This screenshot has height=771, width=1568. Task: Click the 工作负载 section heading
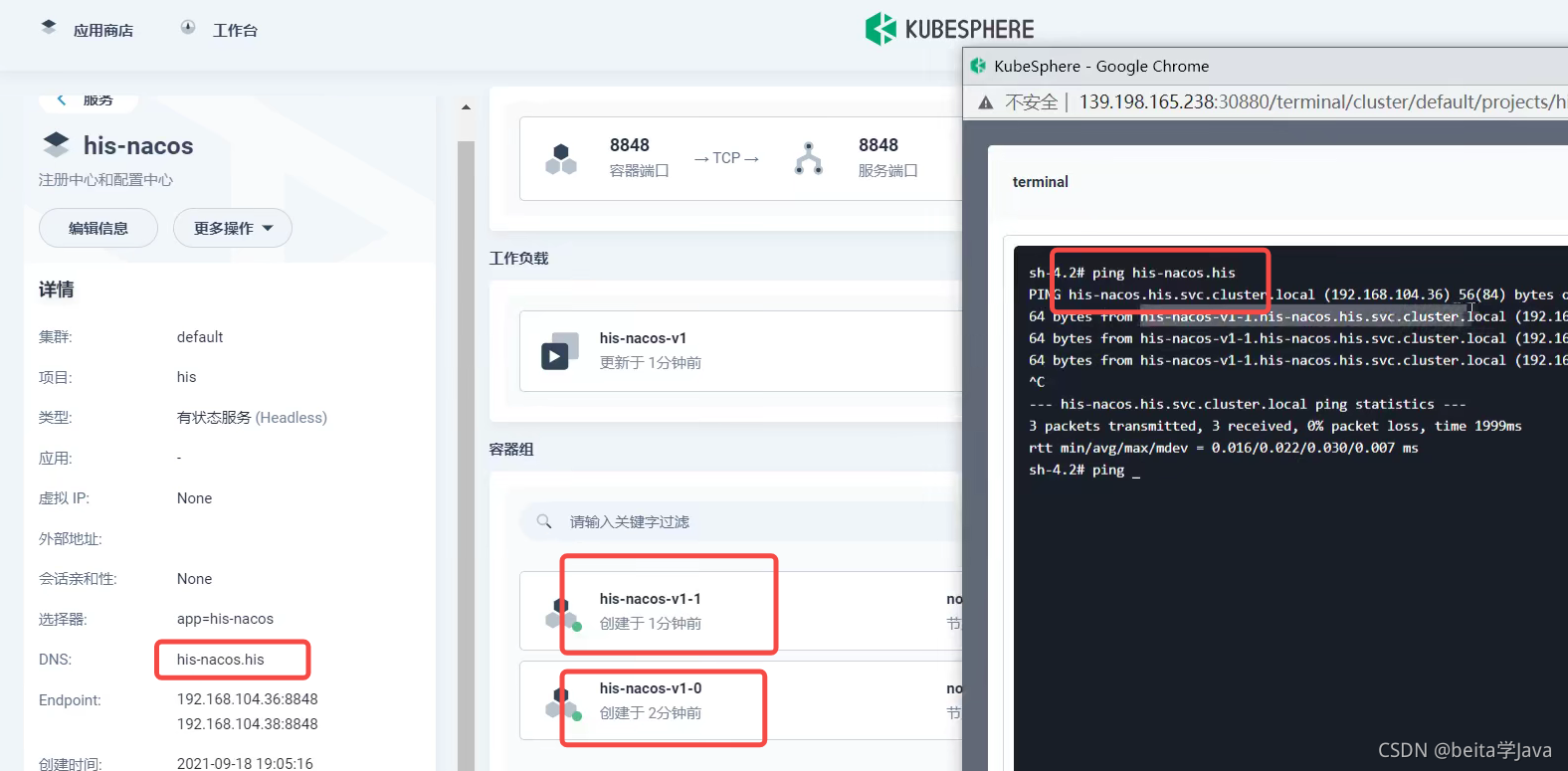pyautogui.click(x=518, y=258)
